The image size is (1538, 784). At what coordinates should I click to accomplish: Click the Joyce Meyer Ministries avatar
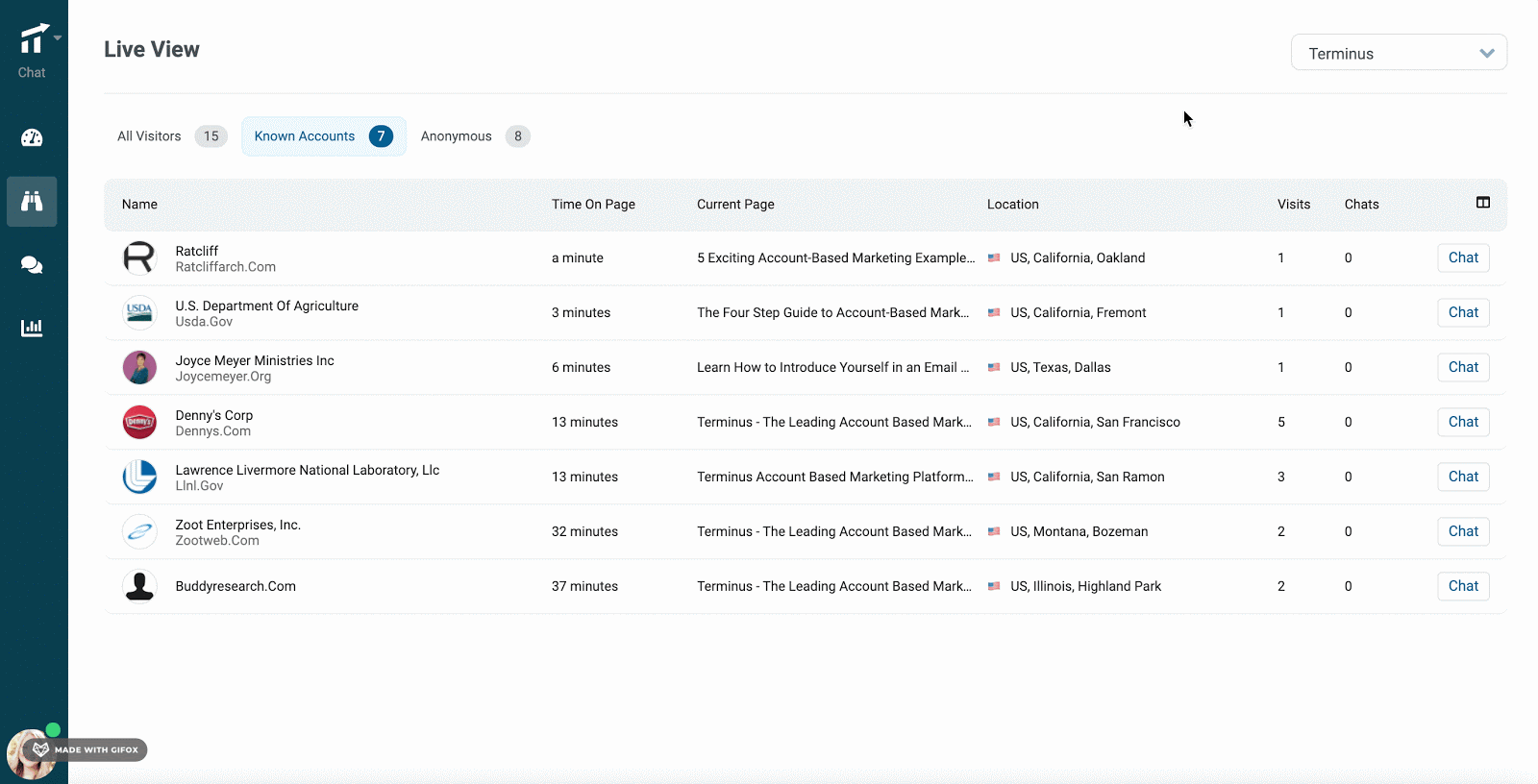tap(139, 367)
